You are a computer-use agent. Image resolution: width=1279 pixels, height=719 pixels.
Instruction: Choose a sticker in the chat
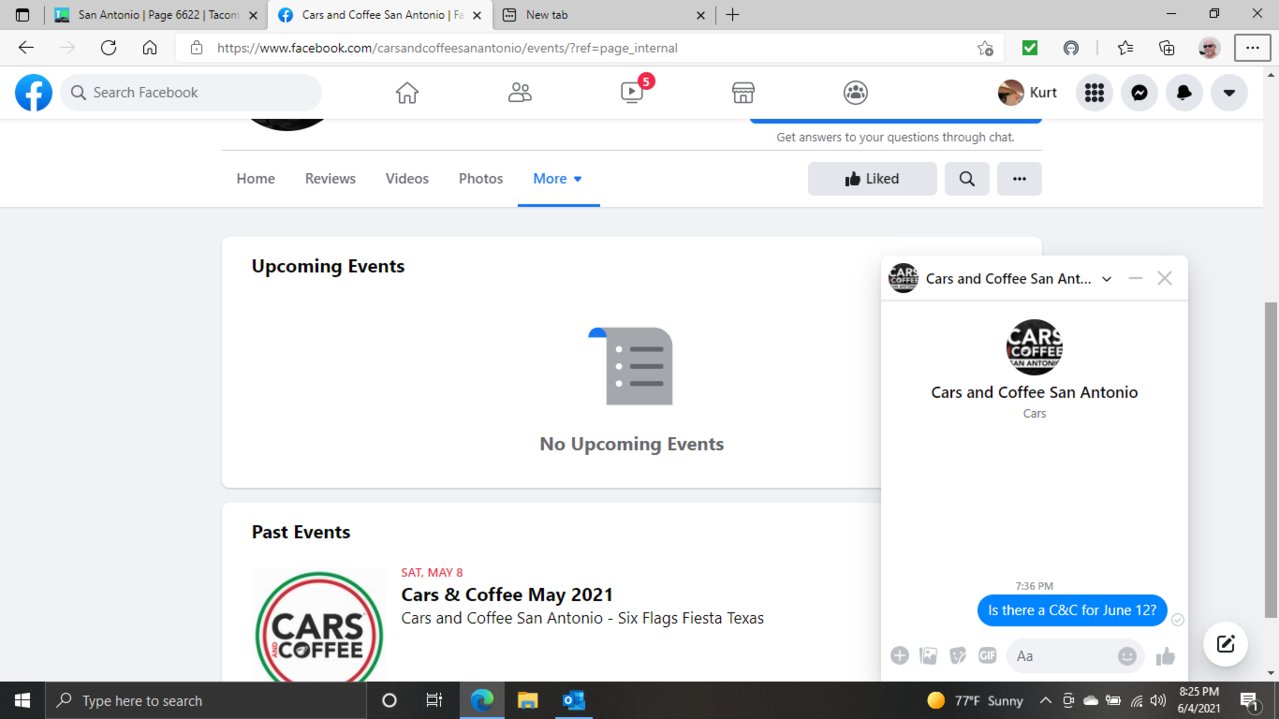tap(958, 656)
